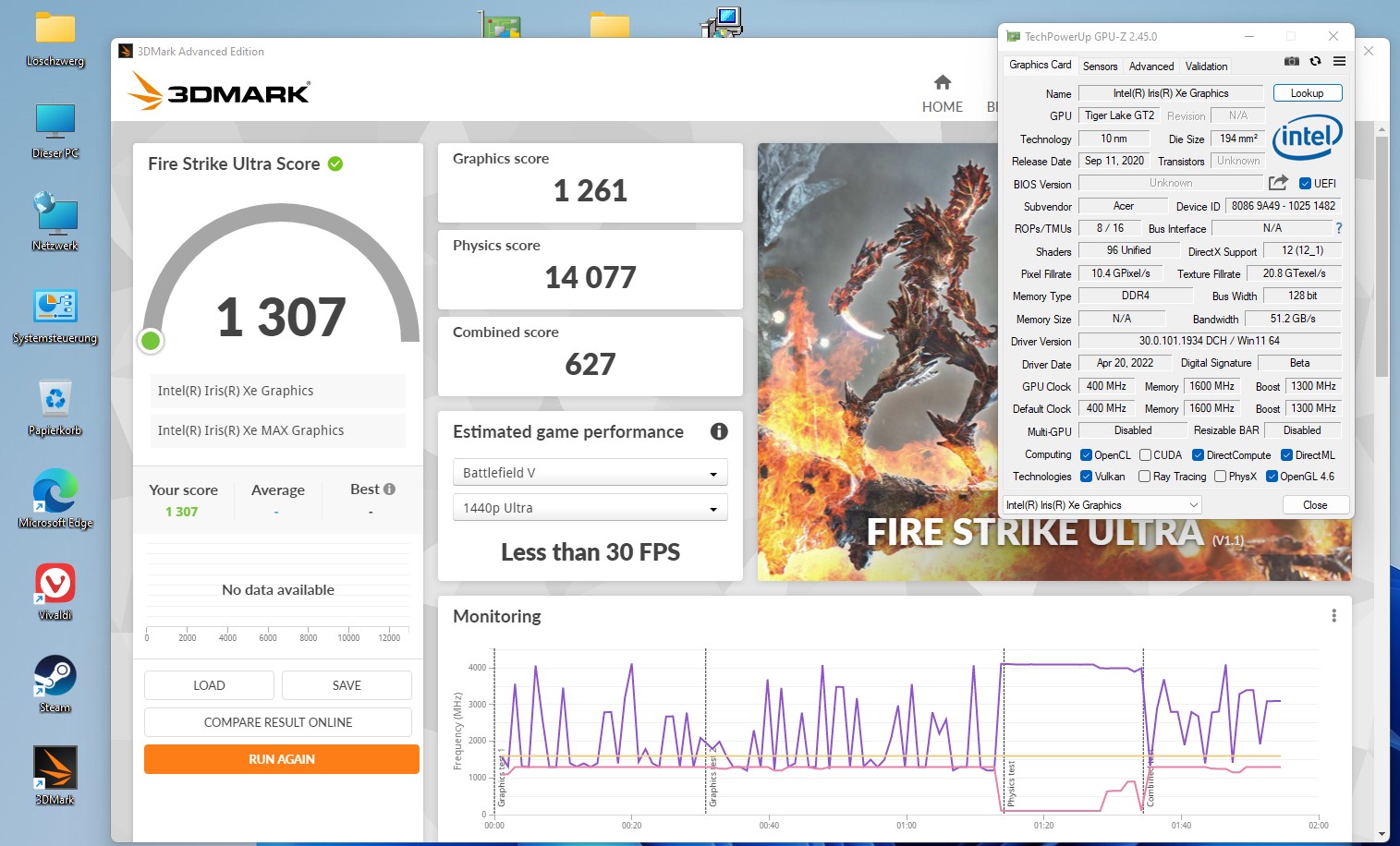Click Intel logo in GPU-Z
The width and height of the screenshot is (1400, 846).
1307,138
